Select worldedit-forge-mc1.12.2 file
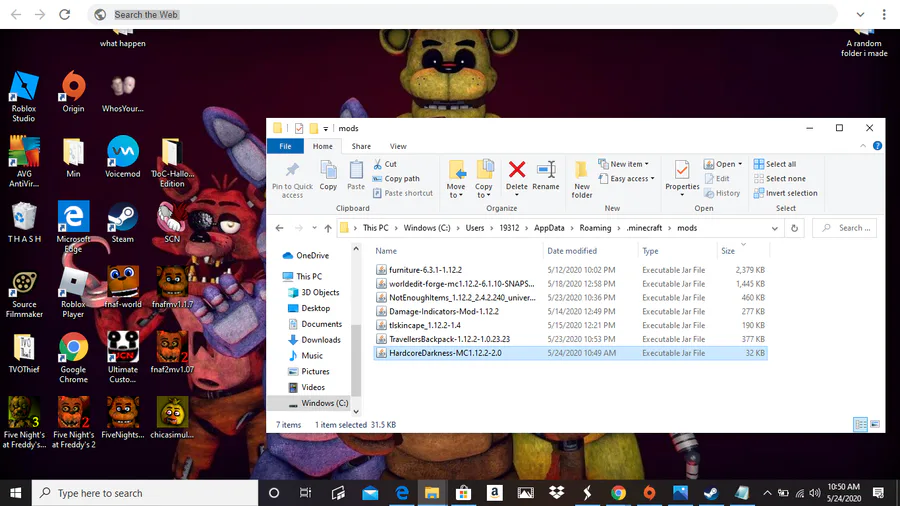 [571, 283]
